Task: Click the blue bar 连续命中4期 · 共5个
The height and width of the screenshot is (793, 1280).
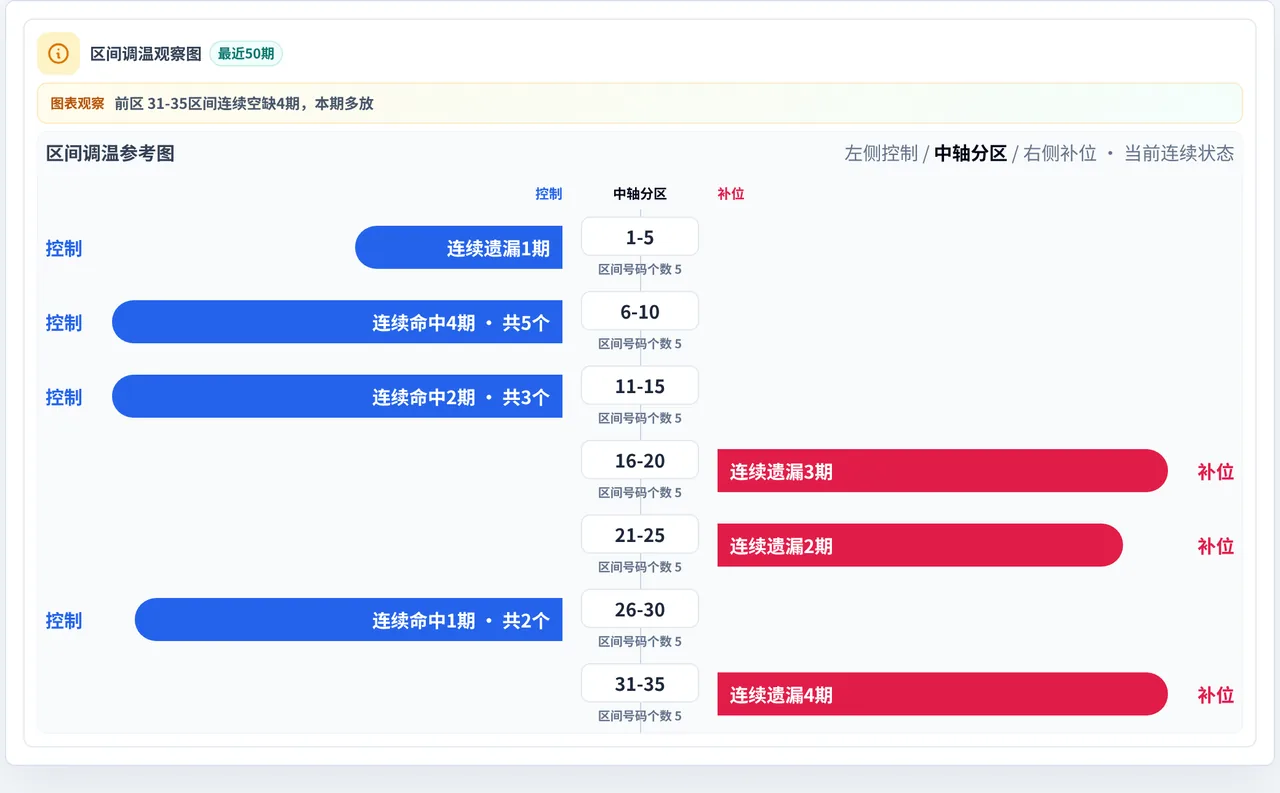Action: [337, 322]
